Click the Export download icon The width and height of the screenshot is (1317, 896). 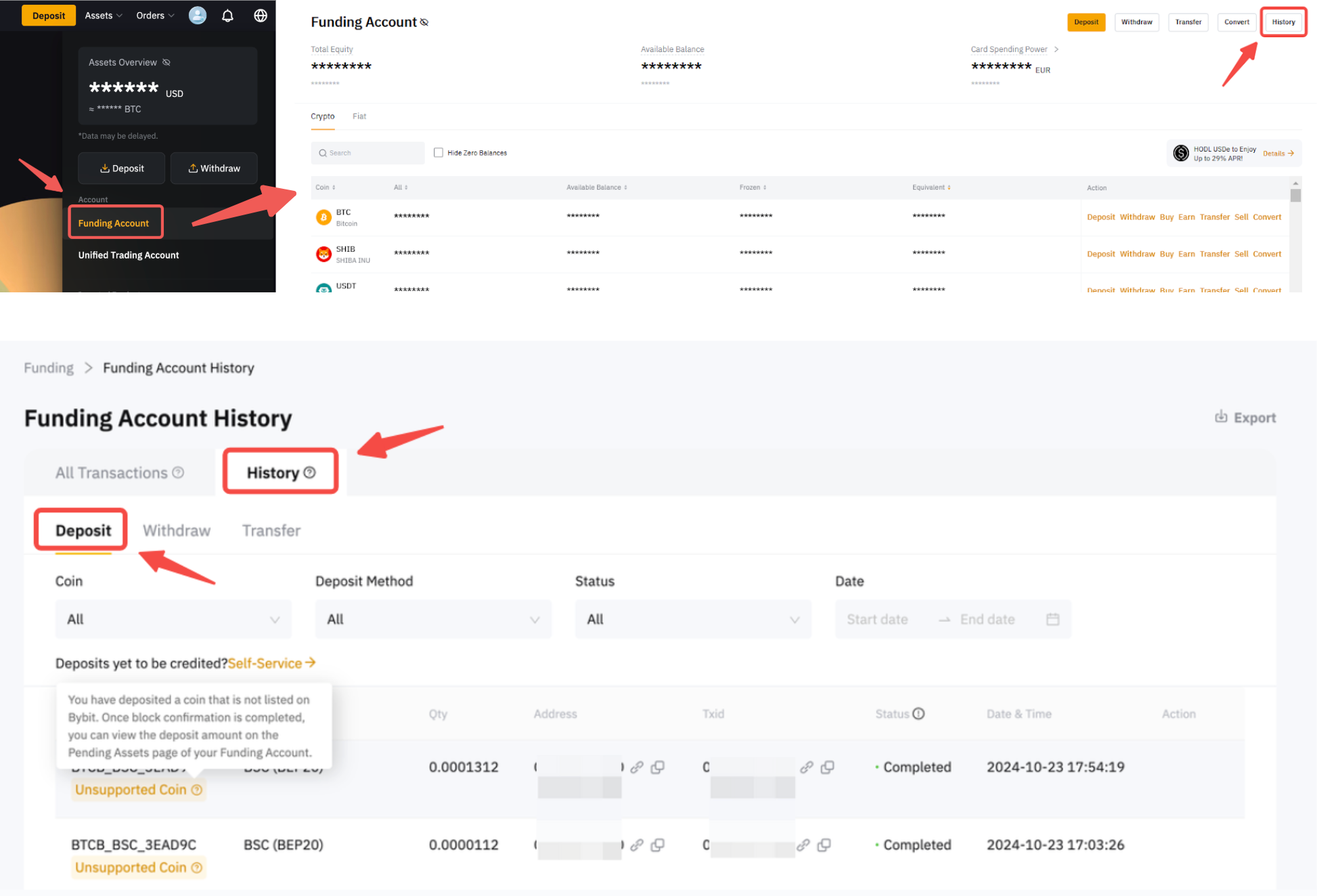tap(1221, 417)
